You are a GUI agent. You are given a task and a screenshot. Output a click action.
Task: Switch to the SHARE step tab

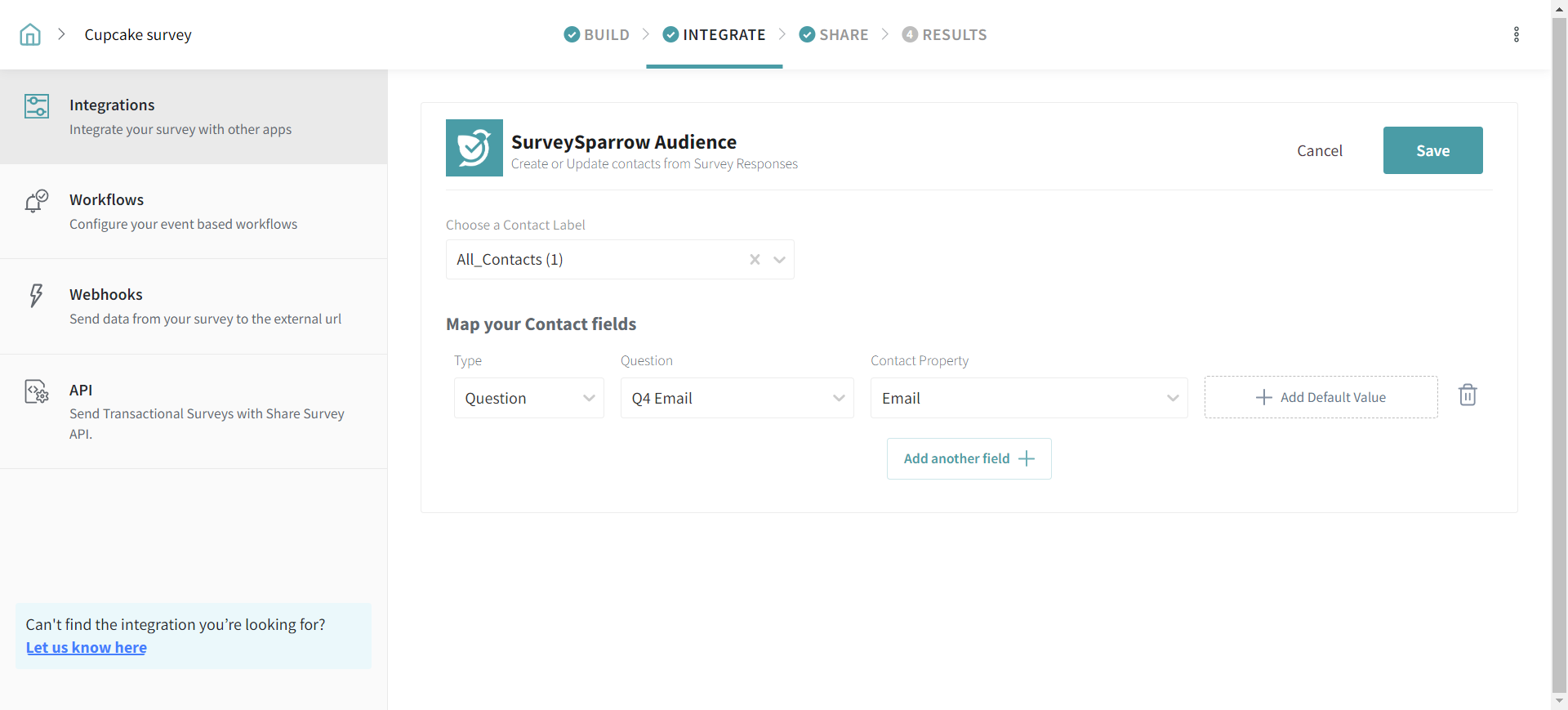[x=834, y=34]
